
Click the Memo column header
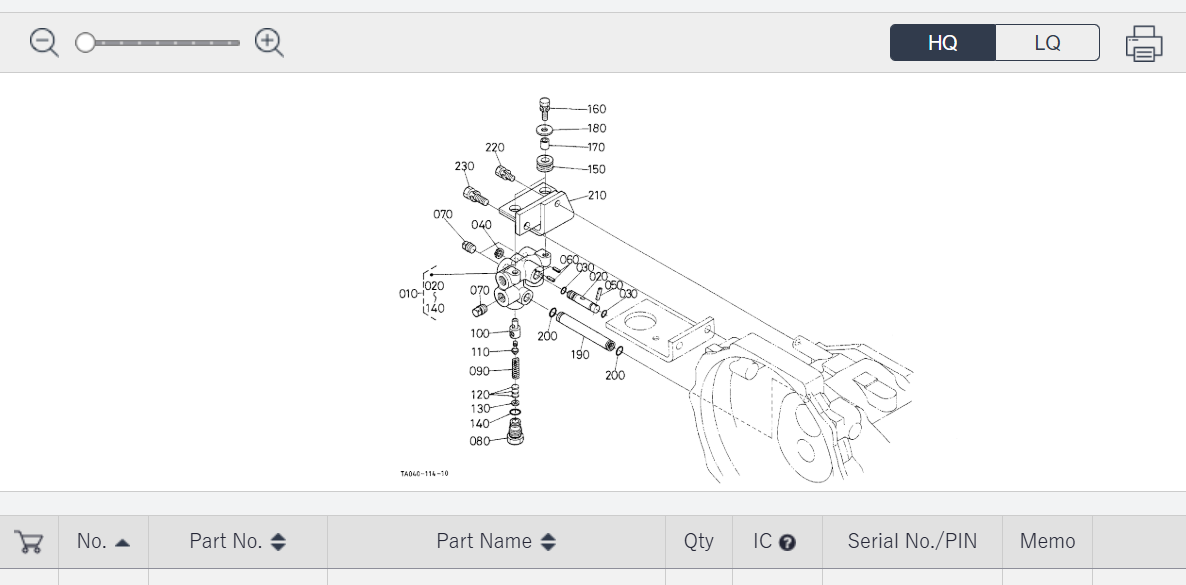tap(1047, 541)
